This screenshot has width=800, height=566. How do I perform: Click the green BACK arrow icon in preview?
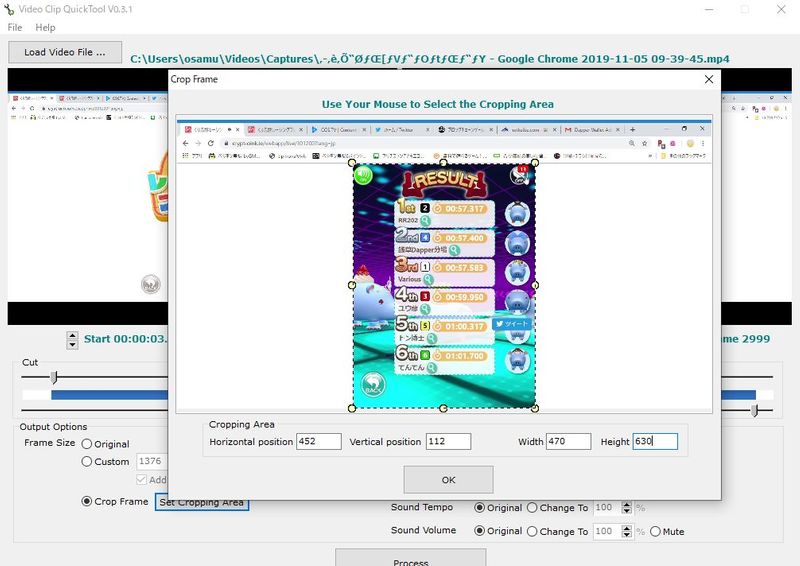372,386
